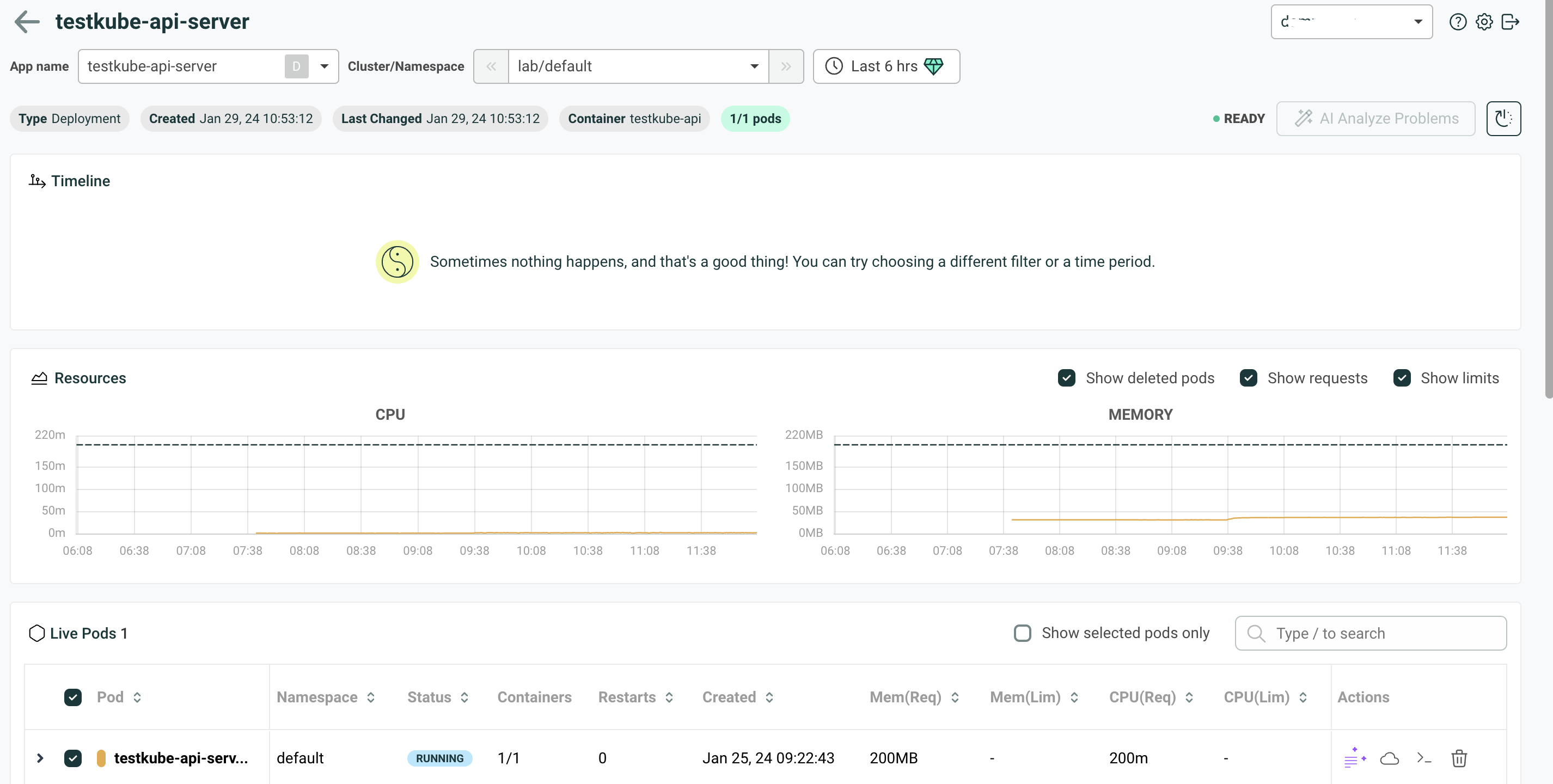The height and width of the screenshot is (784, 1553).
Task: Toggle Show requests checkbox
Action: coord(1248,378)
